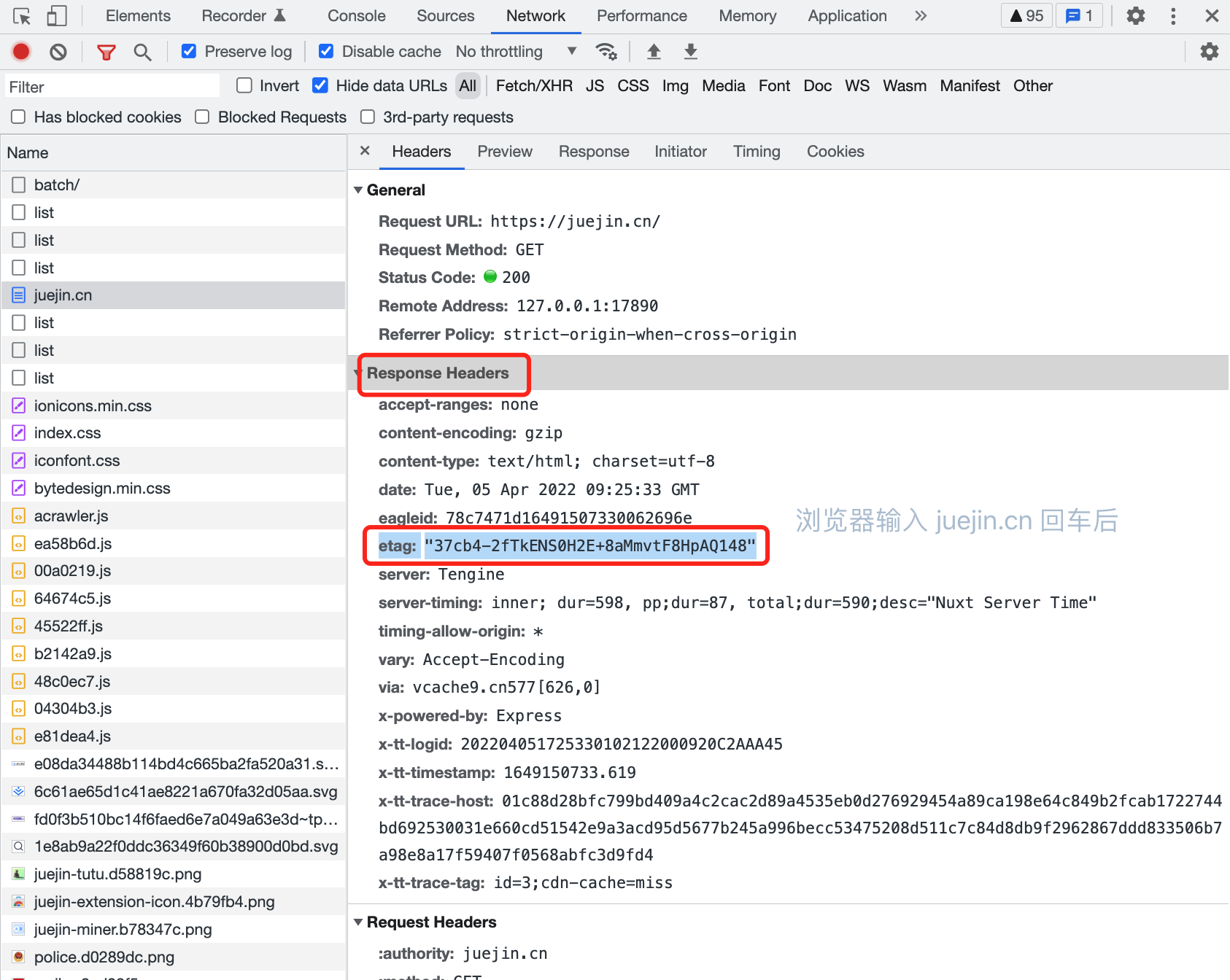Select the All request type filter
Image resolution: width=1230 pixels, height=980 pixels.
click(468, 86)
